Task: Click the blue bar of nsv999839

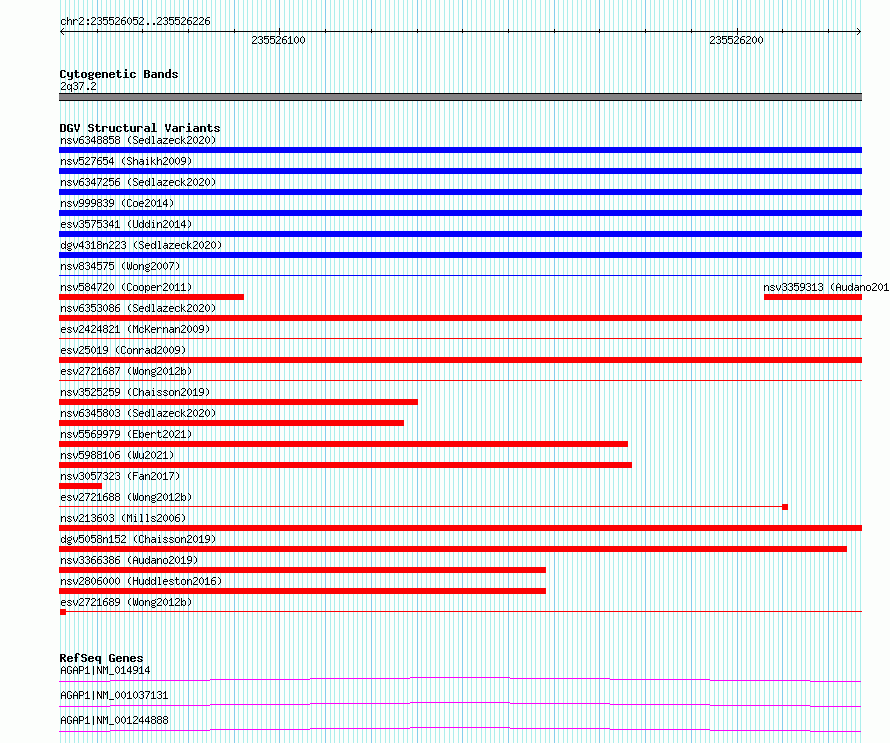Action: 460,213
